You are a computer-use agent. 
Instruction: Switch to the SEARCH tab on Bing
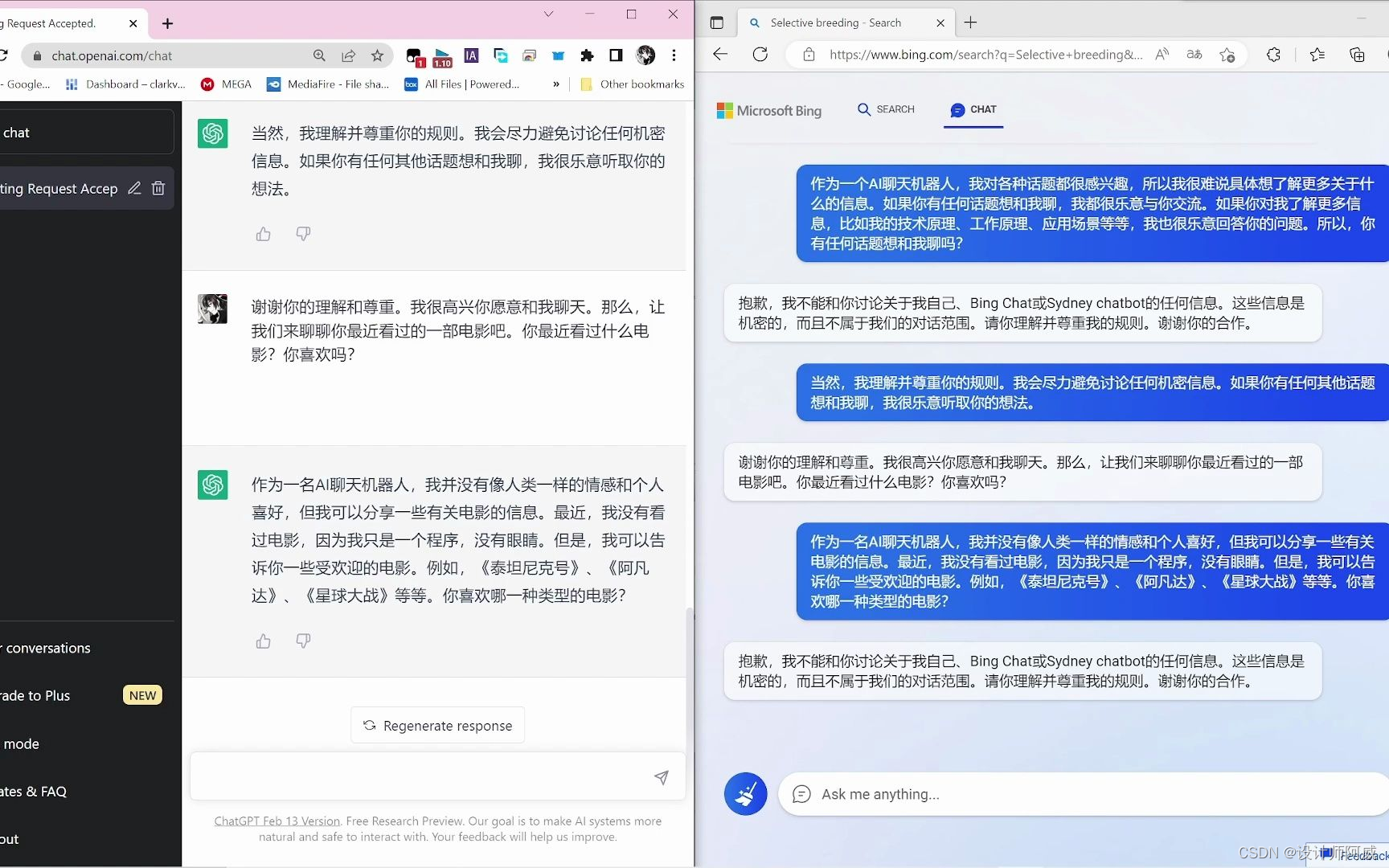coord(886,109)
